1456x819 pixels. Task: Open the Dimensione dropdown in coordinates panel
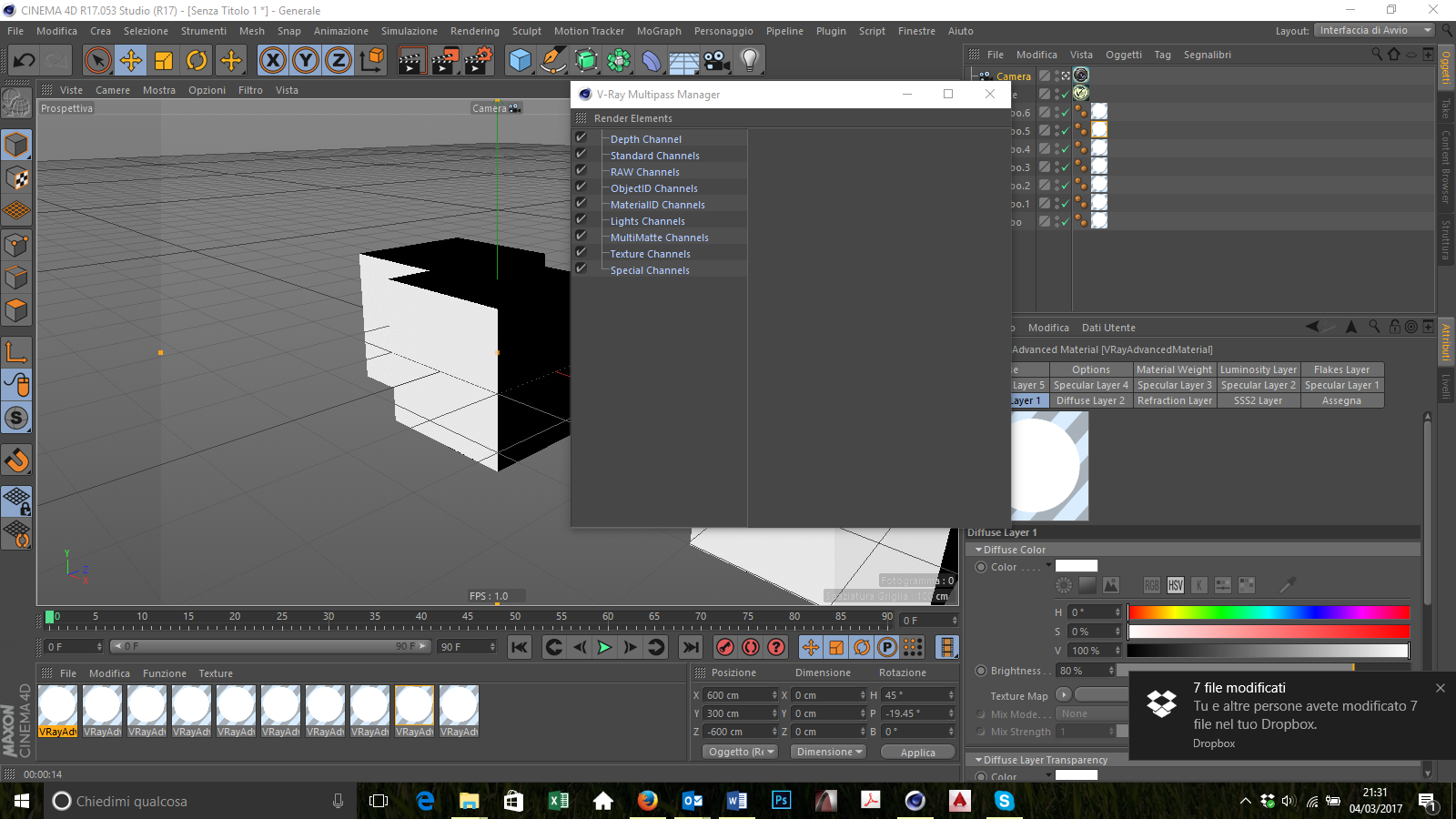[x=830, y=752]
